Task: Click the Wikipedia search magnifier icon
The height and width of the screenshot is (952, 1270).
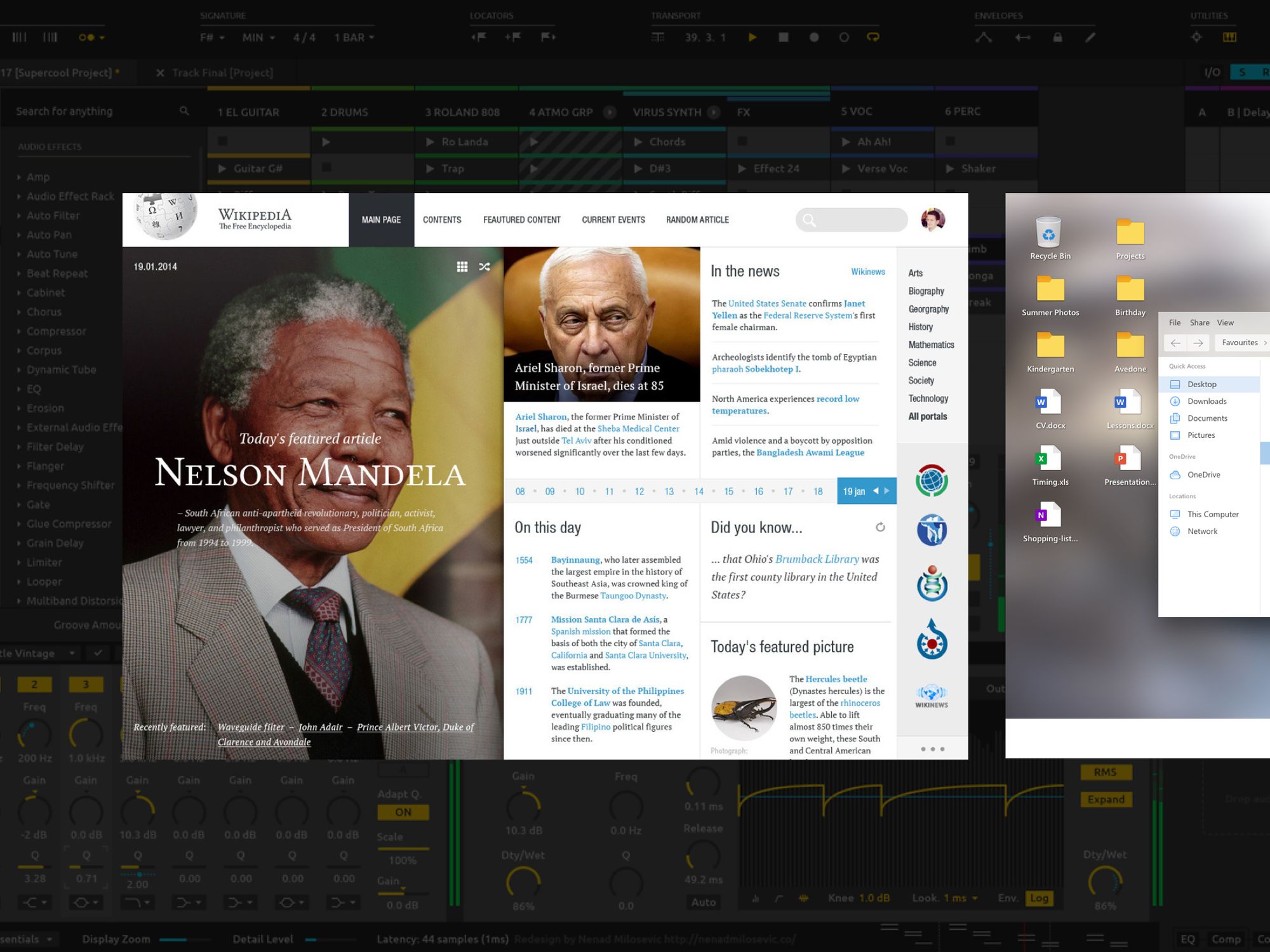Action: coord(809,220)
